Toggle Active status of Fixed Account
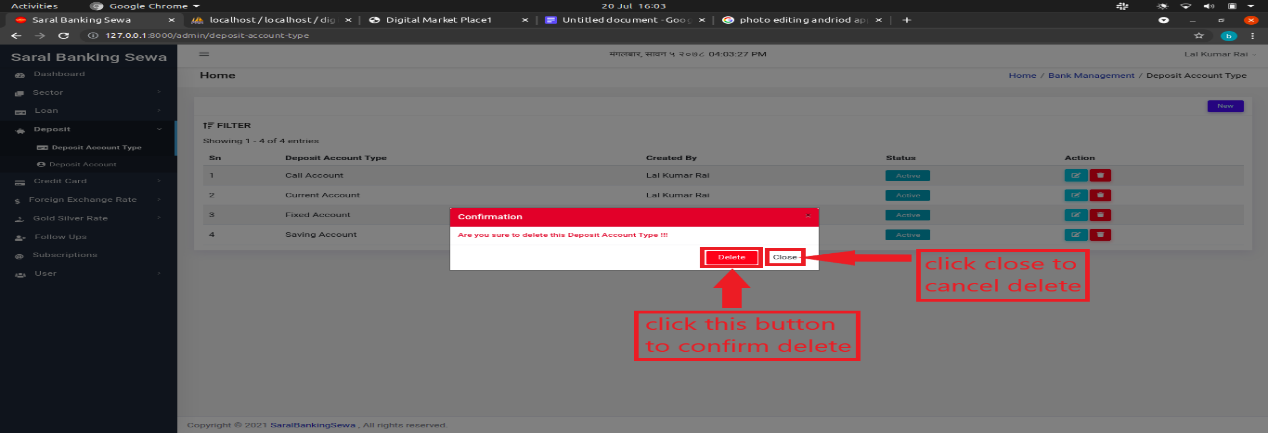 click(x=907, y=214)
